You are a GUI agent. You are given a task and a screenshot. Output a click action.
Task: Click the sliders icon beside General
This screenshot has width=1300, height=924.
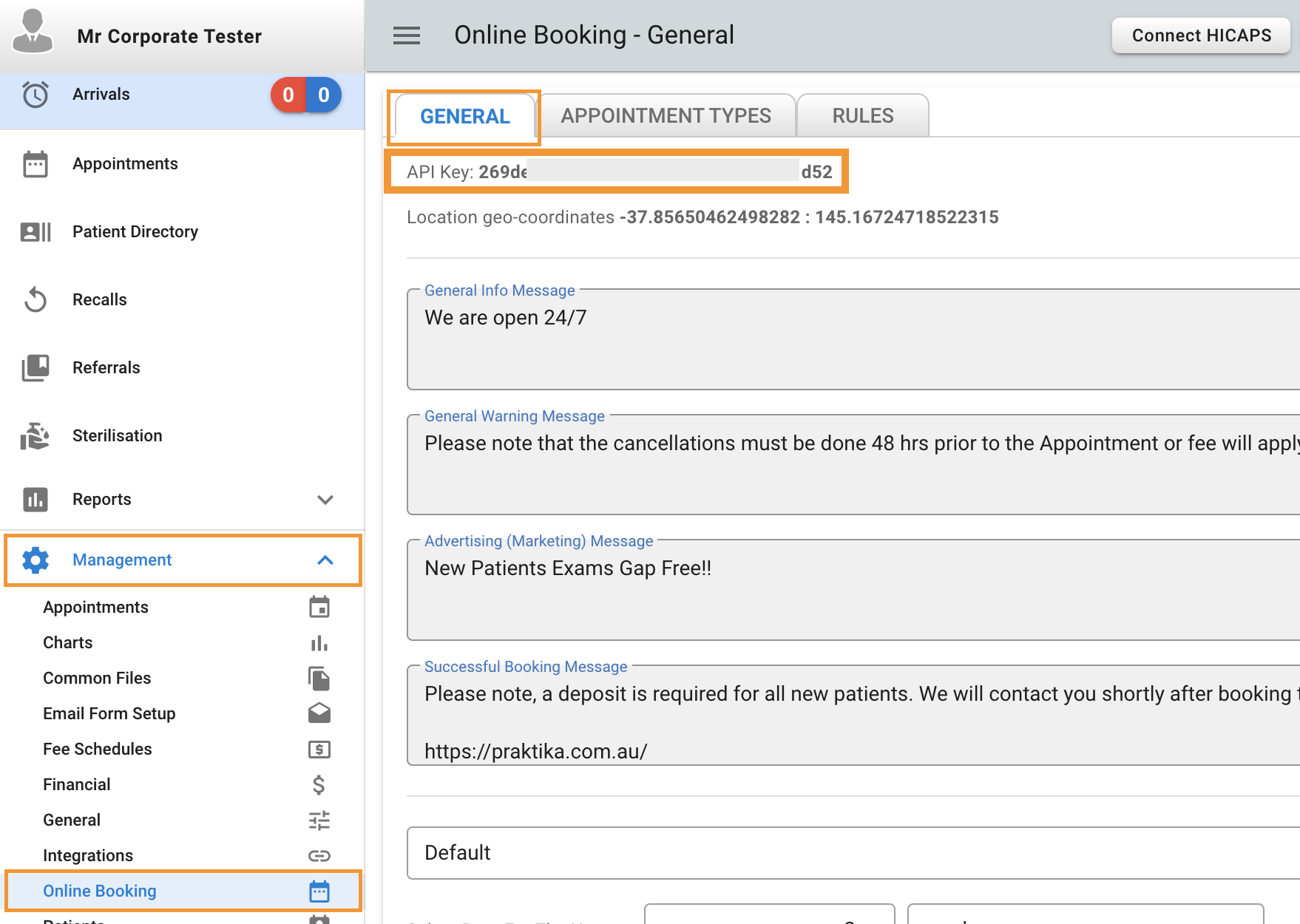pos(319,821)
